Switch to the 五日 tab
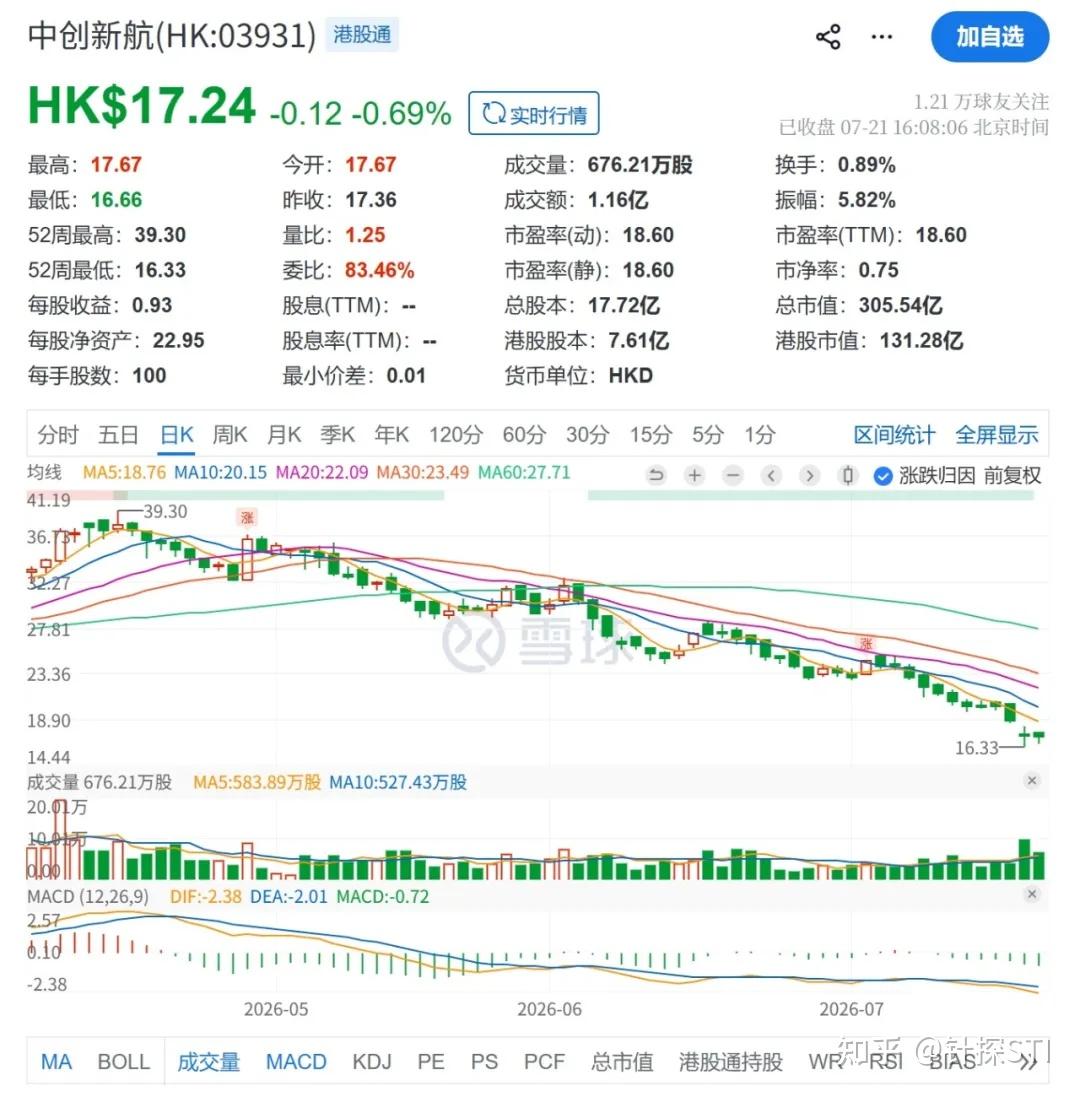This screenshot has height=1097, width=1080. [x=118, y=435]
